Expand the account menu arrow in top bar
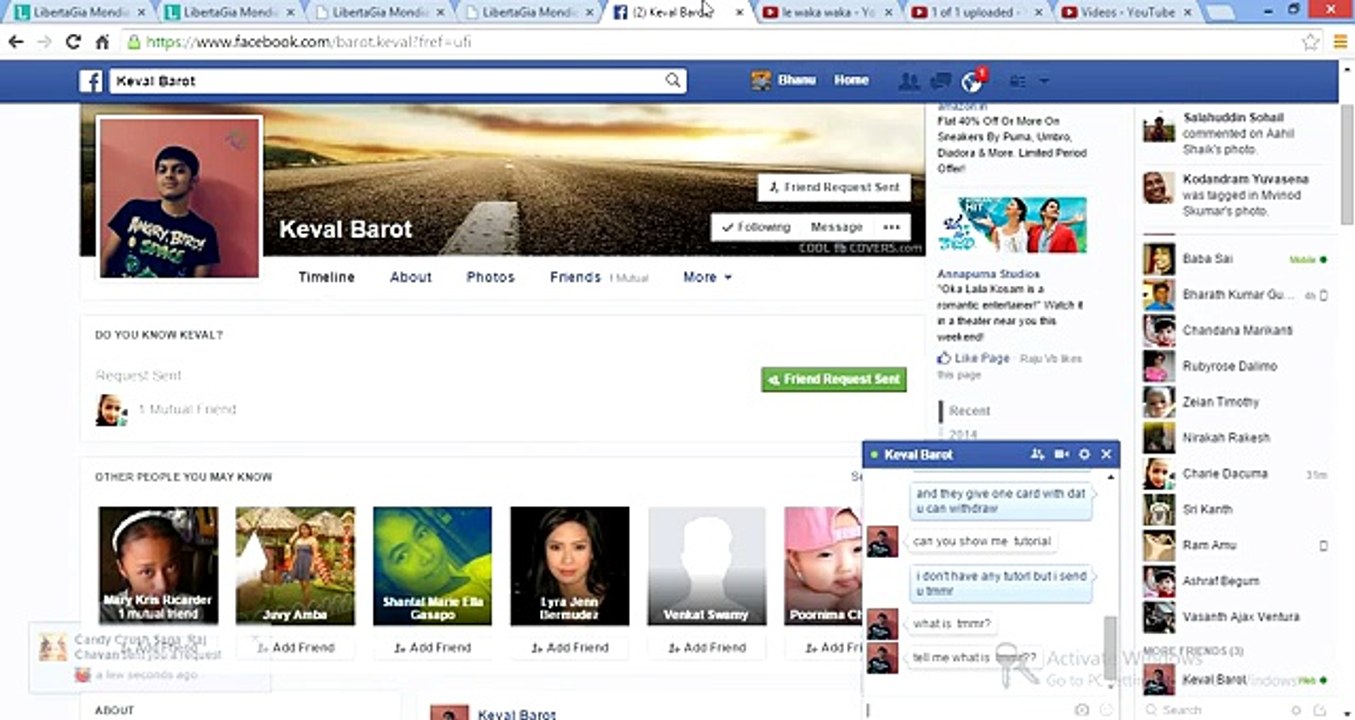1355x720 pixels. [1044, 81]
